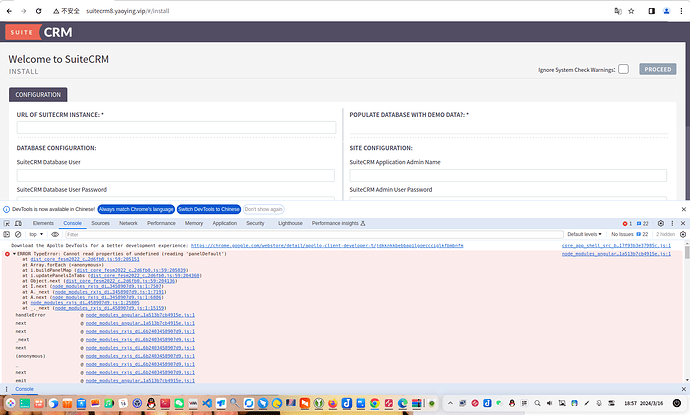This screenshot has width=690, height=415.
Task: Open the Lighthouse tab
Action: coord(290,224)
